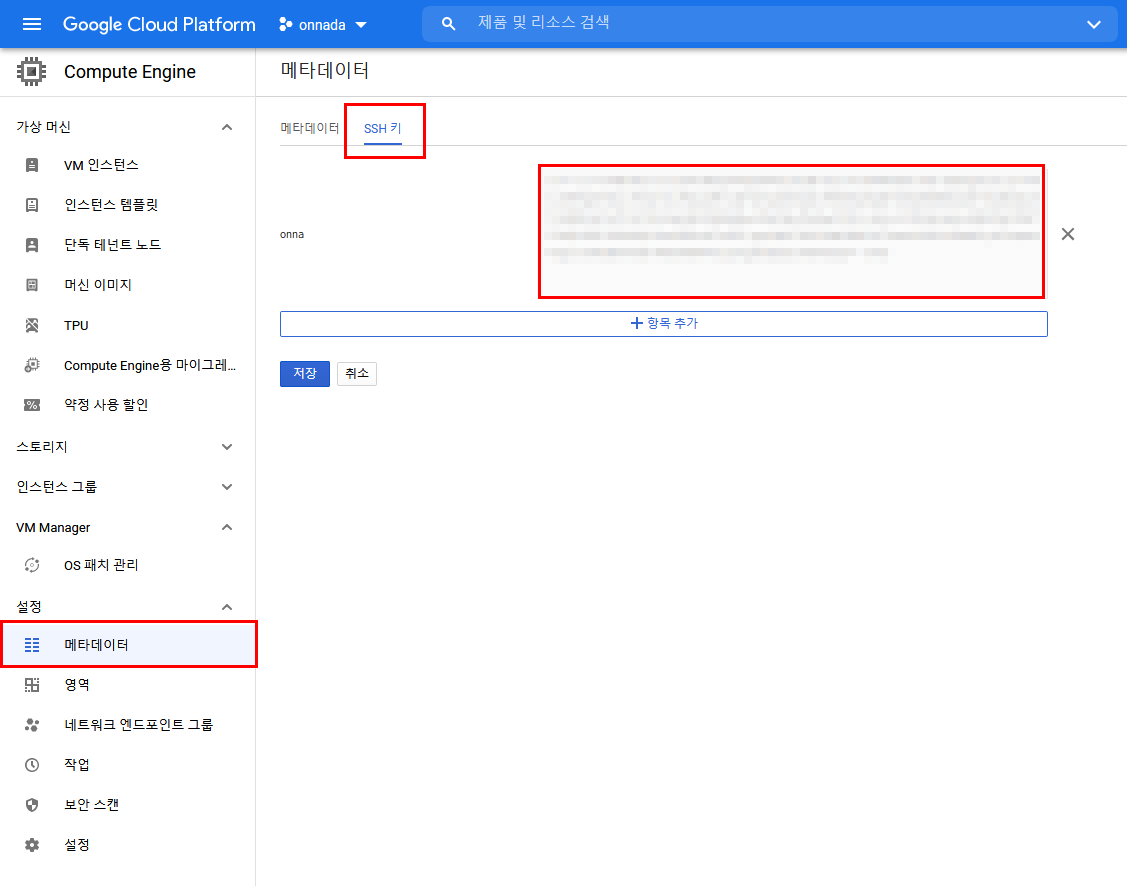Click the 저장 button

pos(304,373)
